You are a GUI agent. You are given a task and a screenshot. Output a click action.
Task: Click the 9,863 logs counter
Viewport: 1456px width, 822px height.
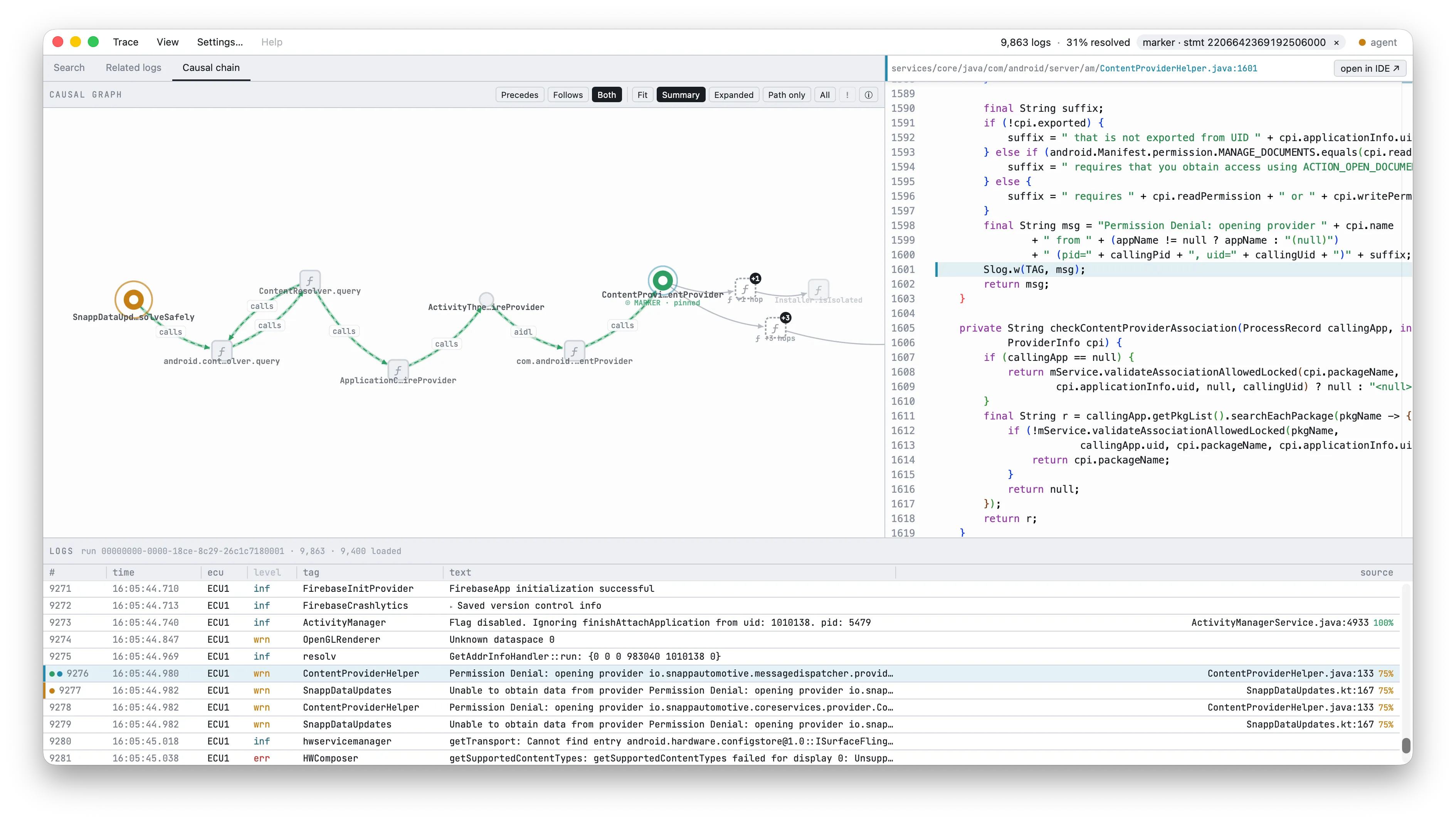1025,42
